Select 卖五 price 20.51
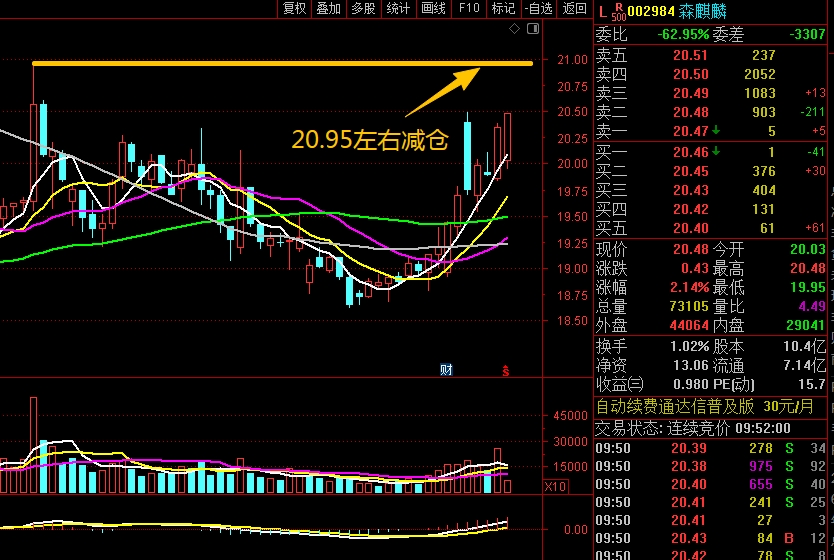This screenshot has height=560, width=834. click(x=690, y=55)
